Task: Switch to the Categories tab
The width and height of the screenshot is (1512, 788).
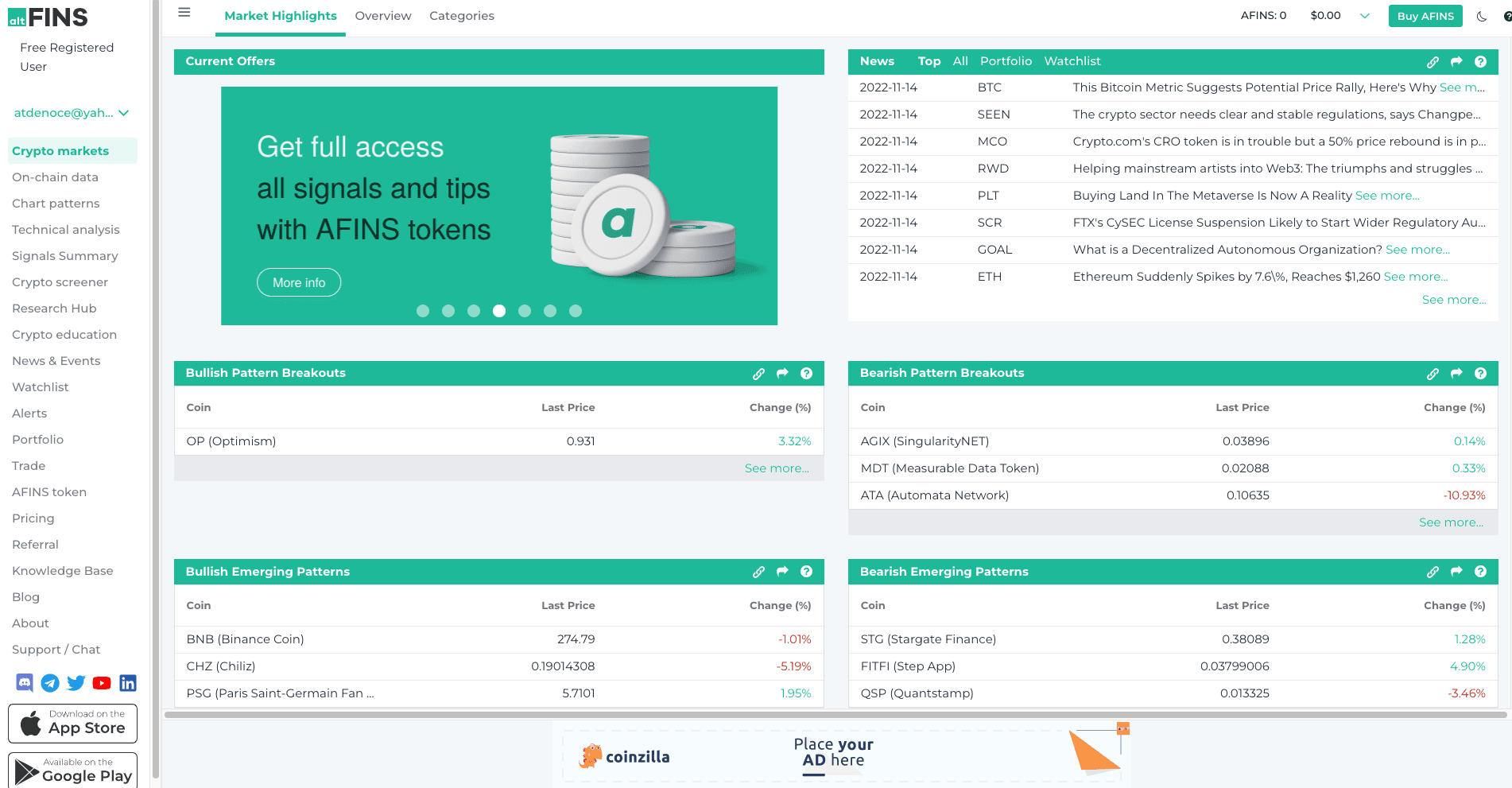Action: coord(462,16)
